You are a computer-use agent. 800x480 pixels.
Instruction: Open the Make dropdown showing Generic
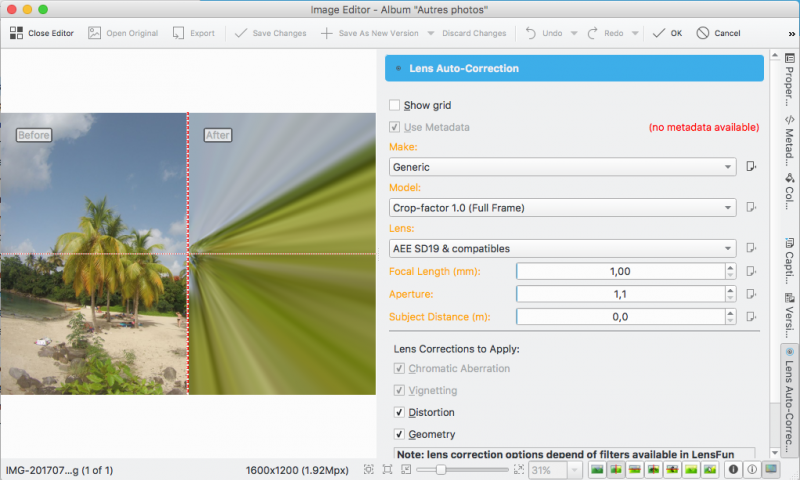click(x=562, y=167)
